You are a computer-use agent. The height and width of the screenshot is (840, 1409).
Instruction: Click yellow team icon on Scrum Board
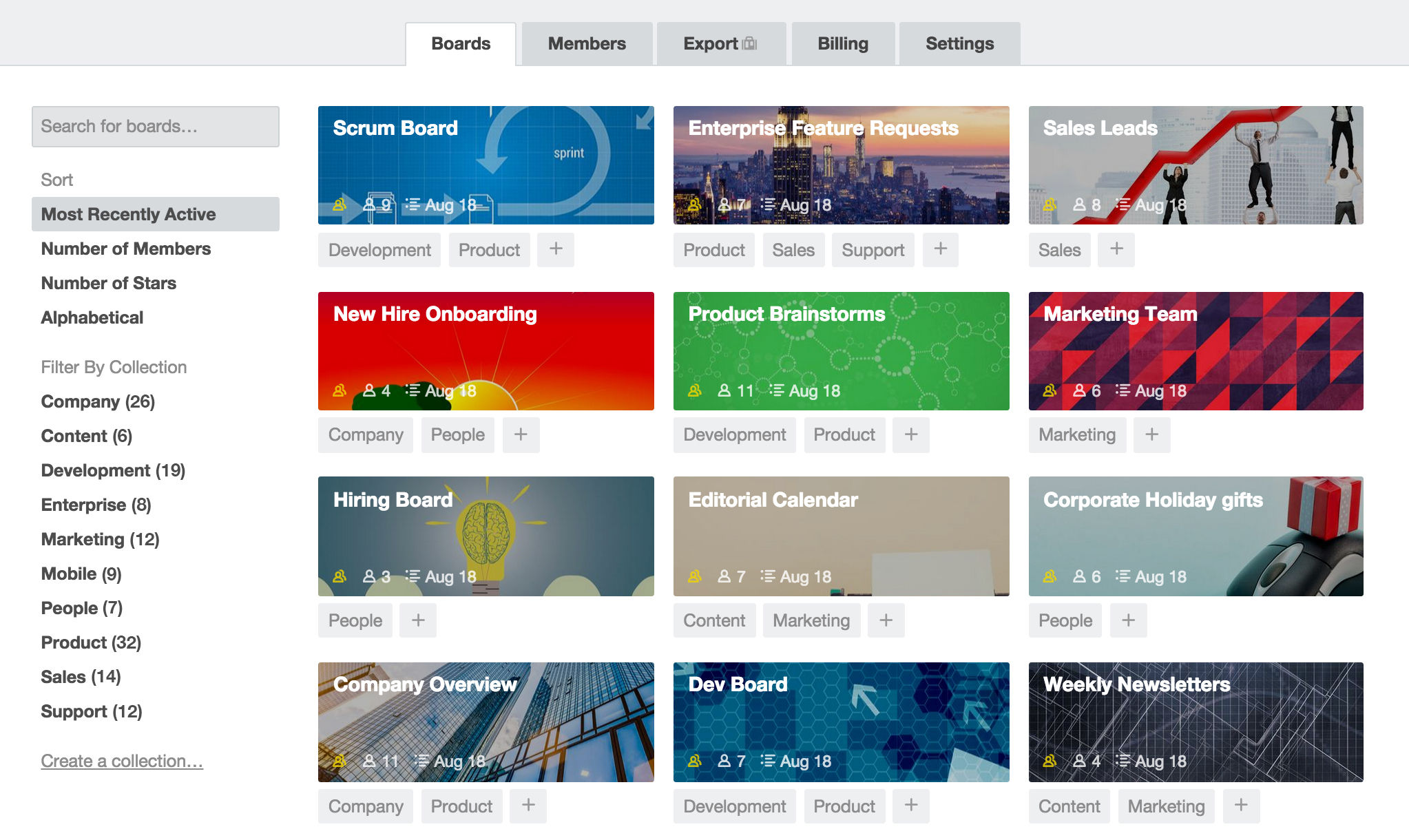point(340,204)
